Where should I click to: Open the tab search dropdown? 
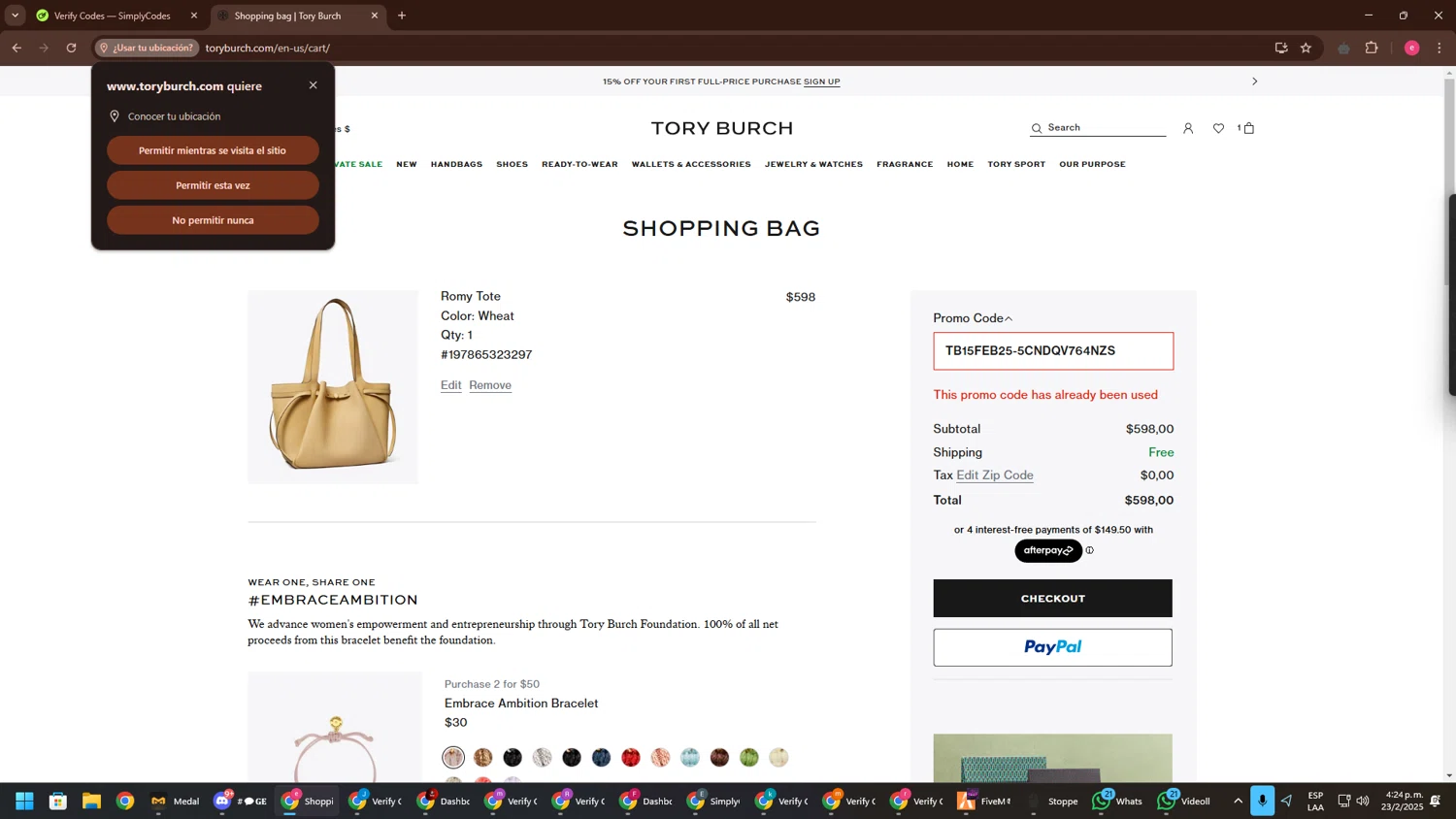(15, 16)
